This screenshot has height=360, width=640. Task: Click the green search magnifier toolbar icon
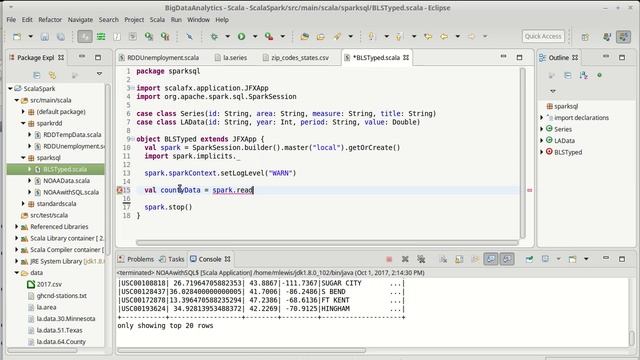click(x=149, y=36)
